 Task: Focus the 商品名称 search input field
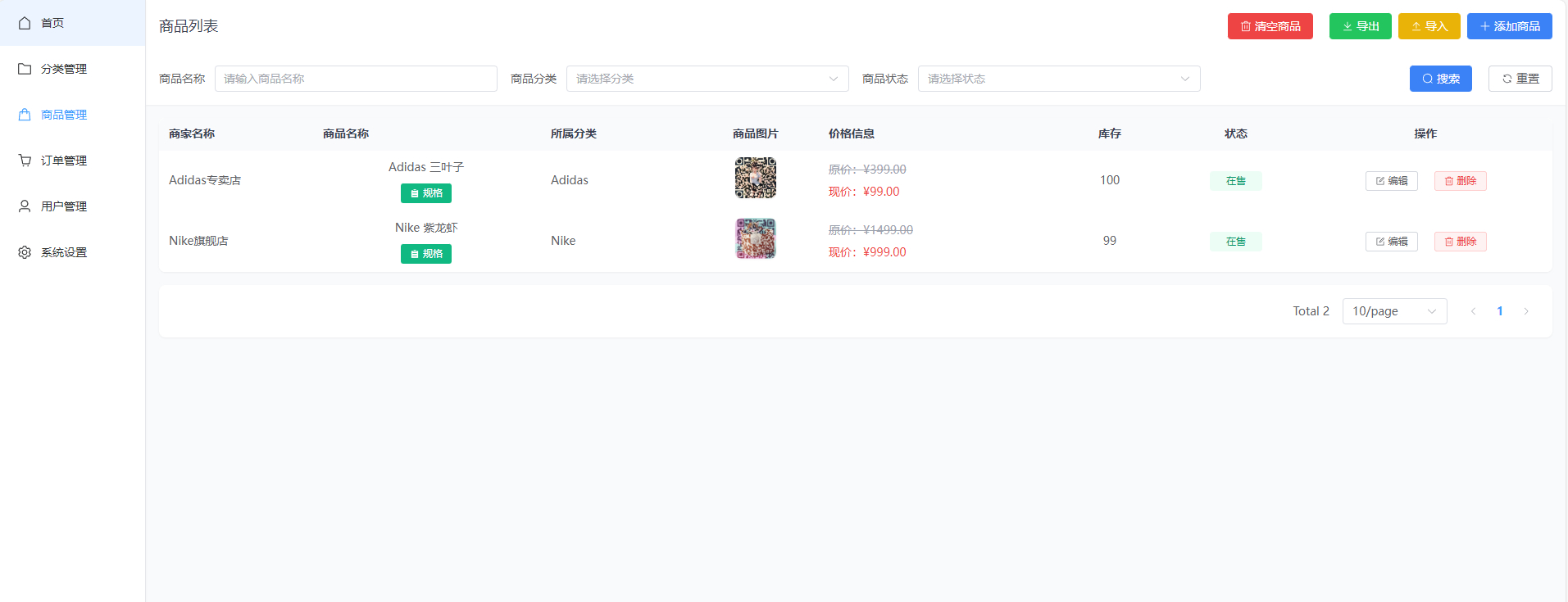click(x=356, y=79)
